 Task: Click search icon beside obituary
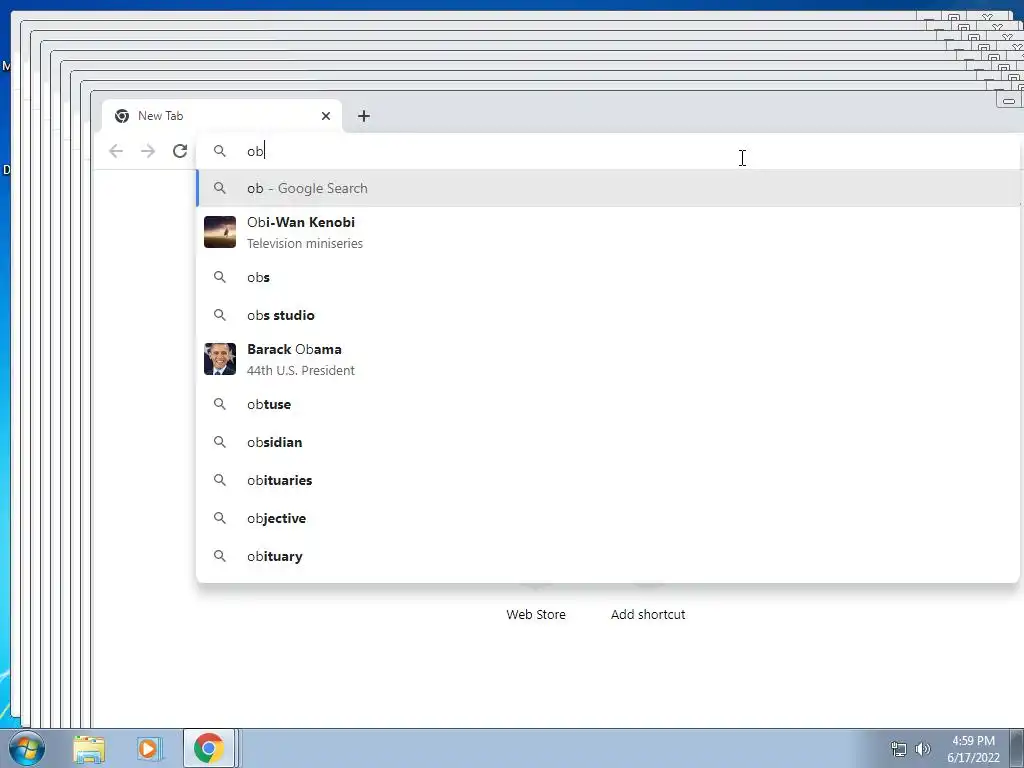[220, 556]
